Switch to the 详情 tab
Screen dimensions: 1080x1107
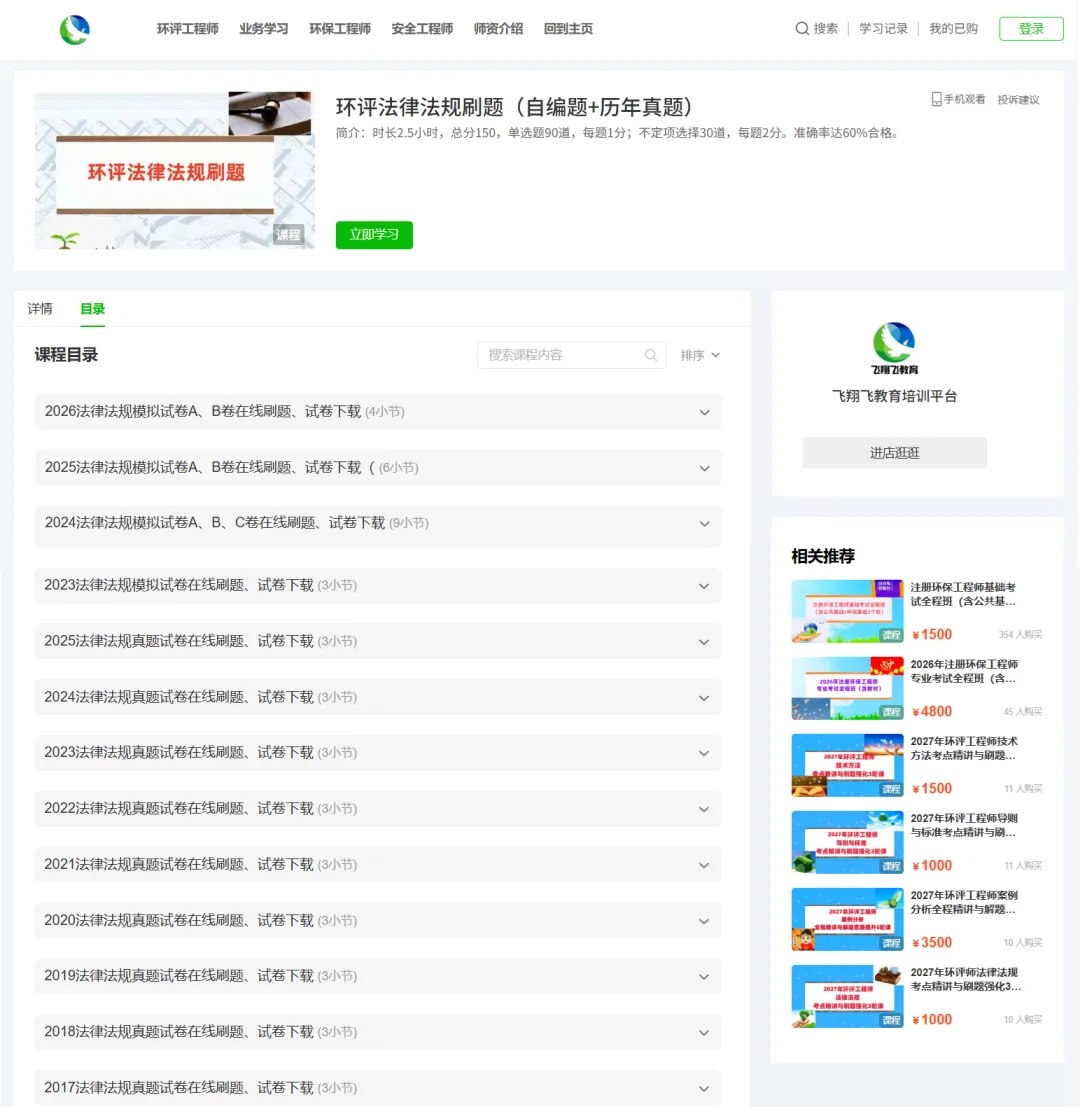[40, 309]
